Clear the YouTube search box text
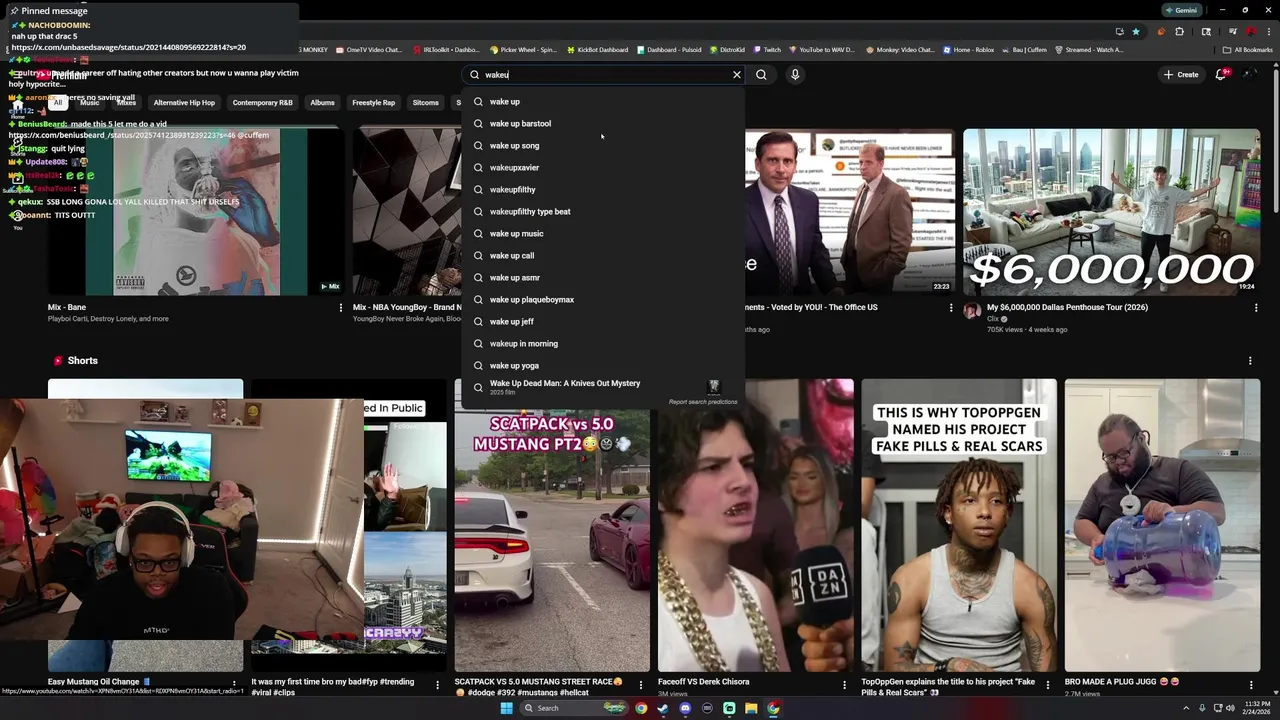This screenshot has width=1280, height=720. pyautogui.click(x=737, y=75)
